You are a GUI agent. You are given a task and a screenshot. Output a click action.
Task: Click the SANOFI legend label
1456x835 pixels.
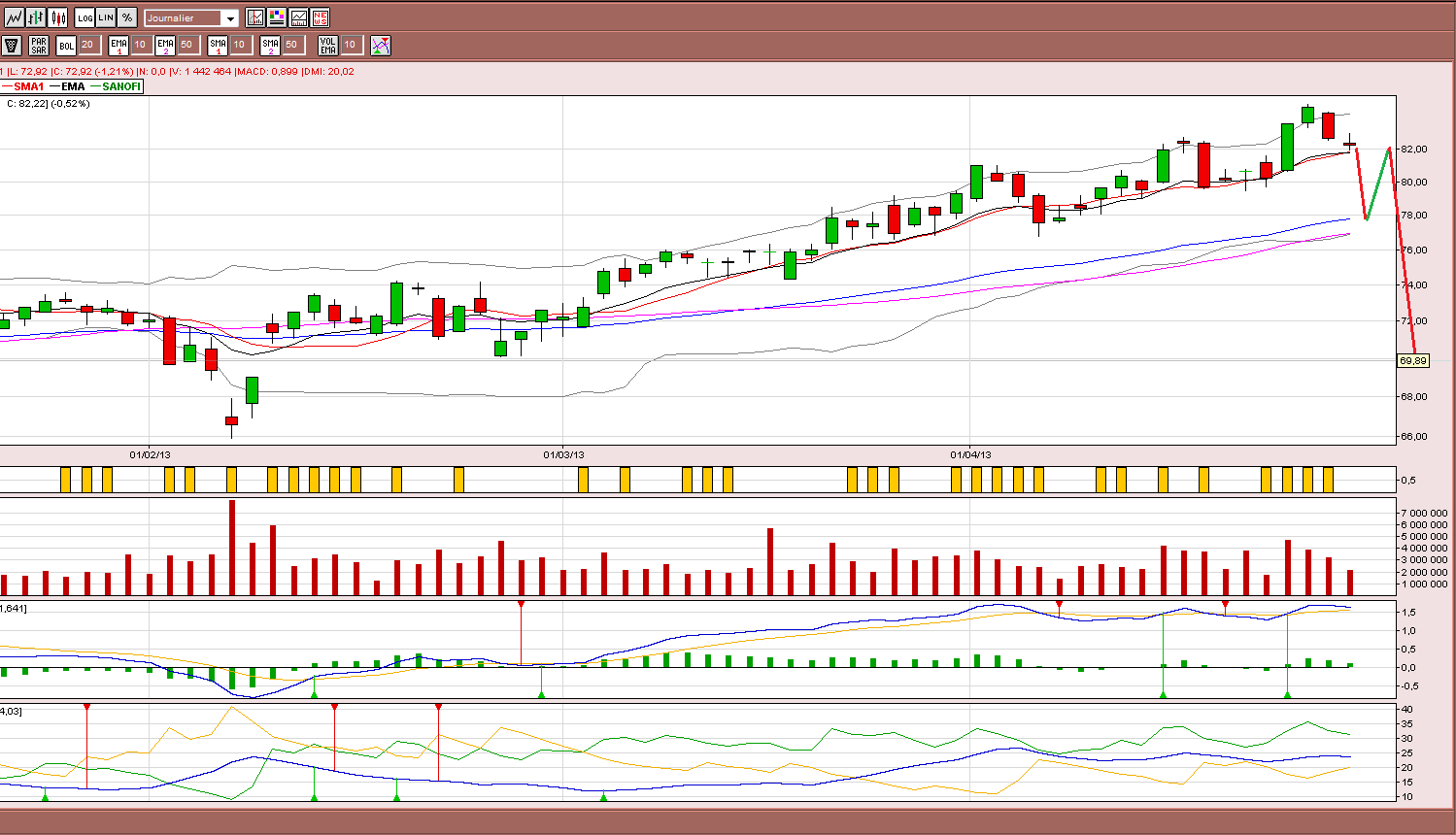(121, 86)
